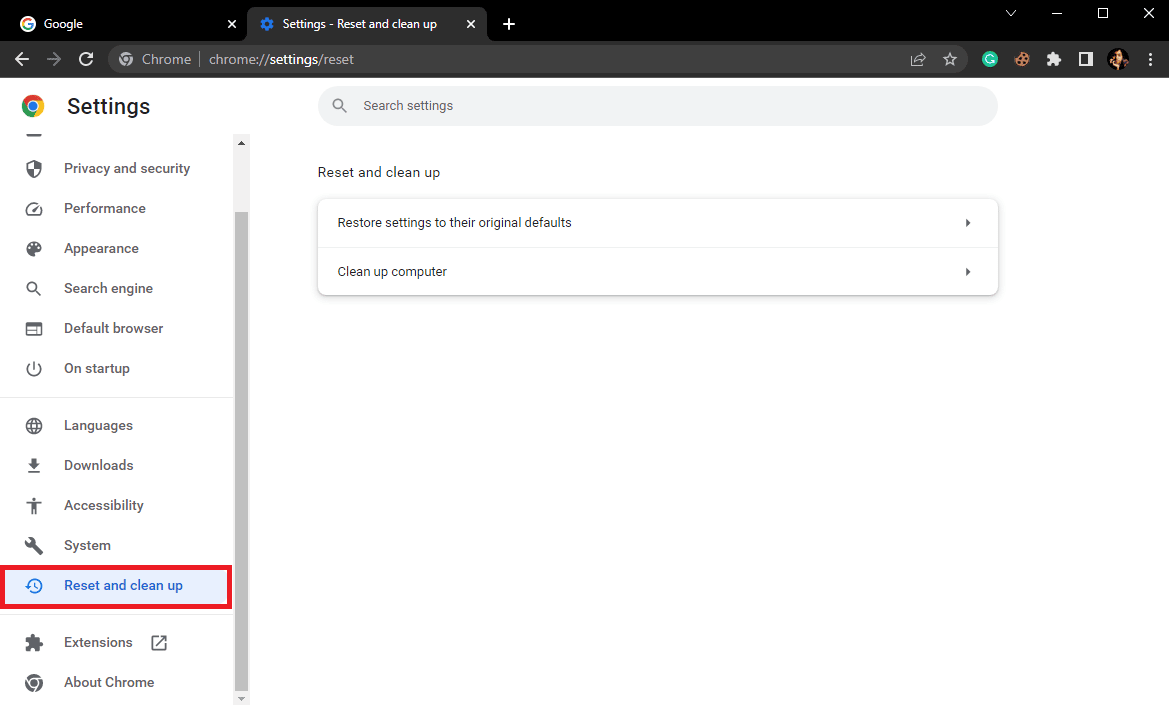Click the About Chrome logo icon
This screenshot has width=1169, height=705.
point(34,683)
